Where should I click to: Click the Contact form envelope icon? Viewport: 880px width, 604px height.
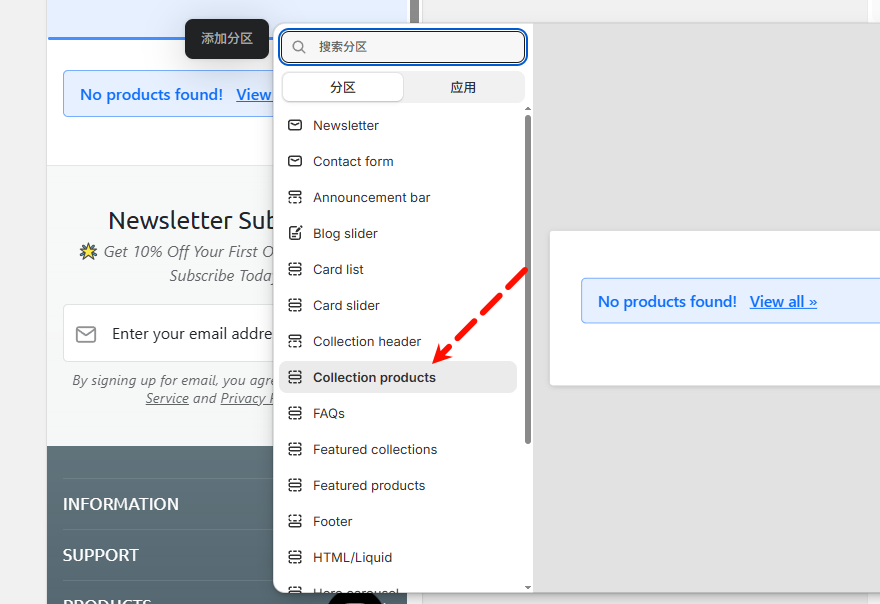pyautogui.click(x=295, y=161)
